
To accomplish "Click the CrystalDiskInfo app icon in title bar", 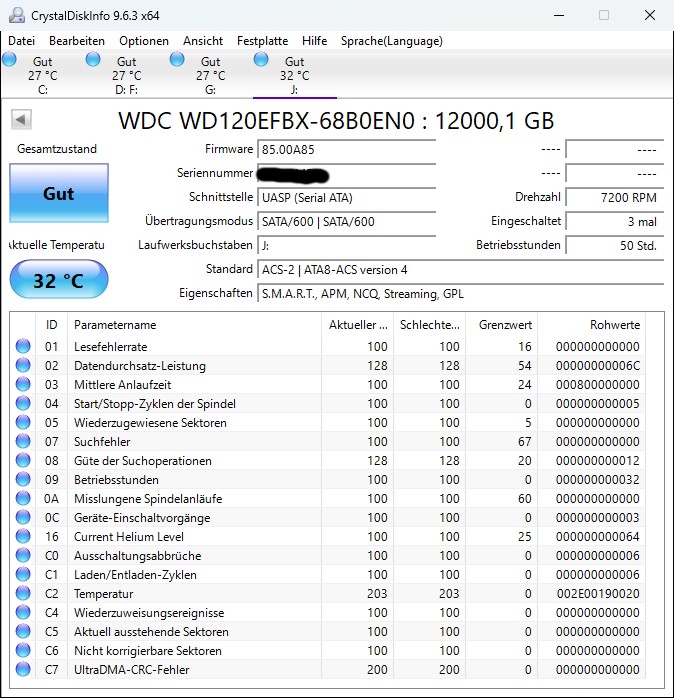I will click(x=17, y=15).
